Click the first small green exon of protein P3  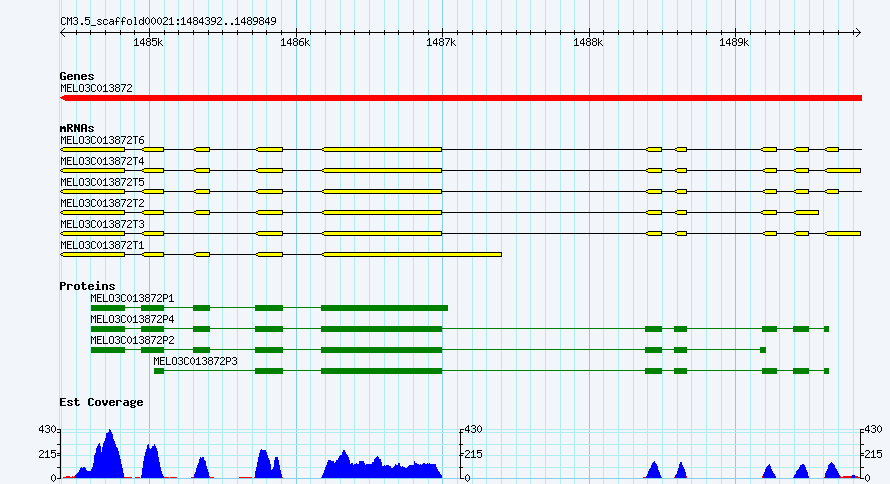click(x=159, y=371)
